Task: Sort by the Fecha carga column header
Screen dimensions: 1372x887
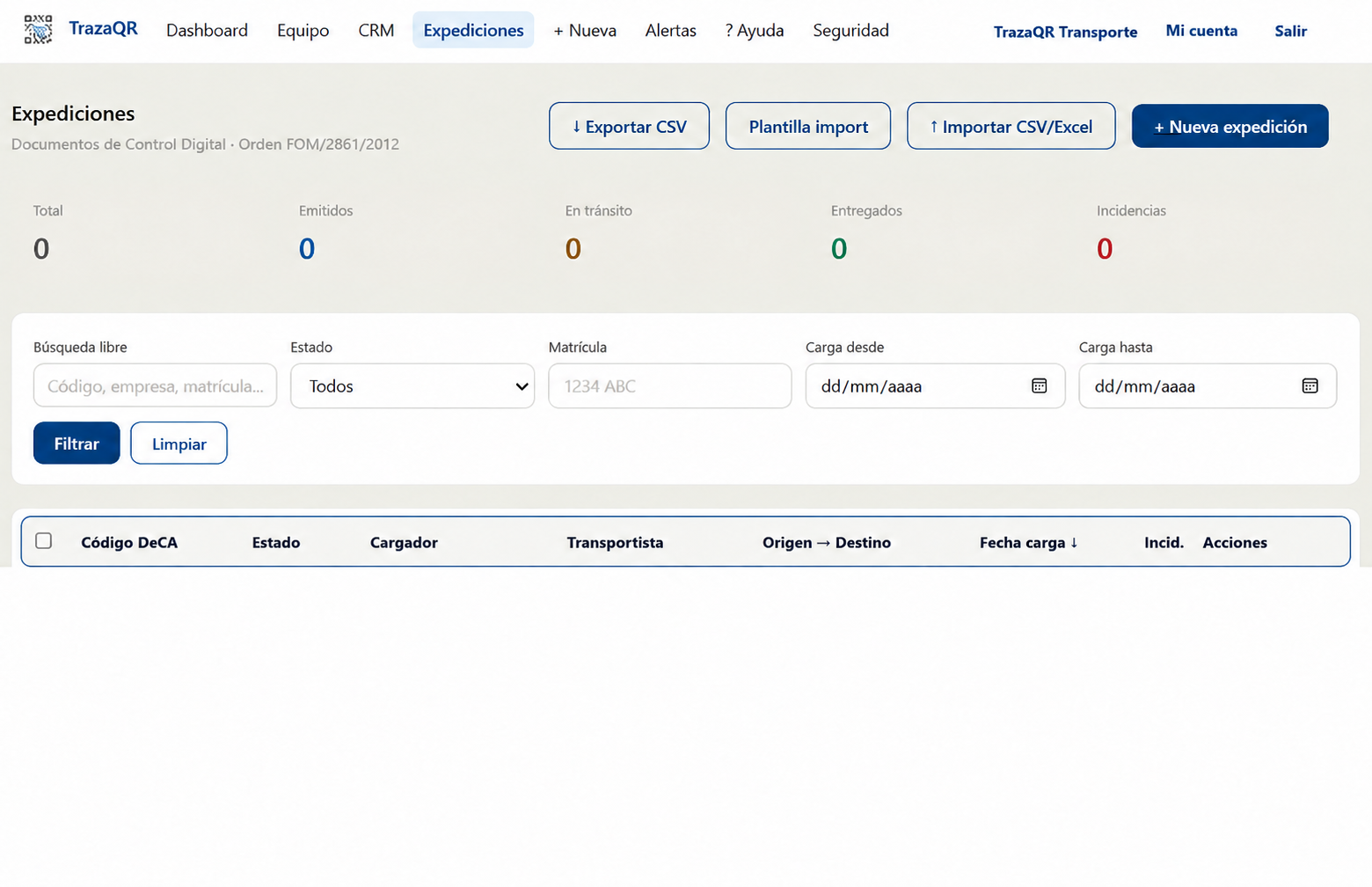Action: (1028, 542)
